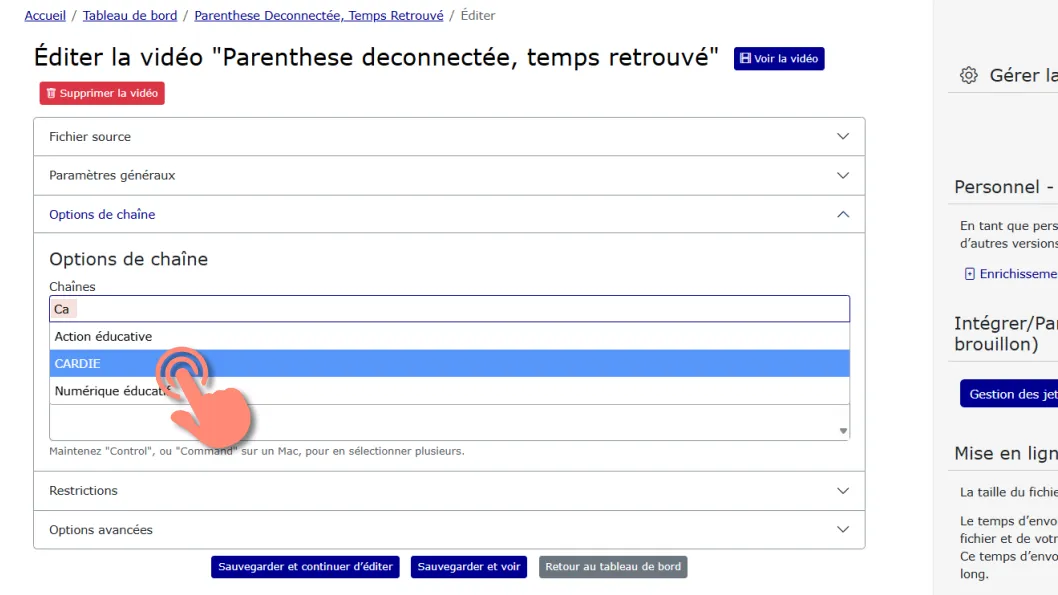
Task: Open the Accueil breadcrumb link
Action: [x=45, y=16]
